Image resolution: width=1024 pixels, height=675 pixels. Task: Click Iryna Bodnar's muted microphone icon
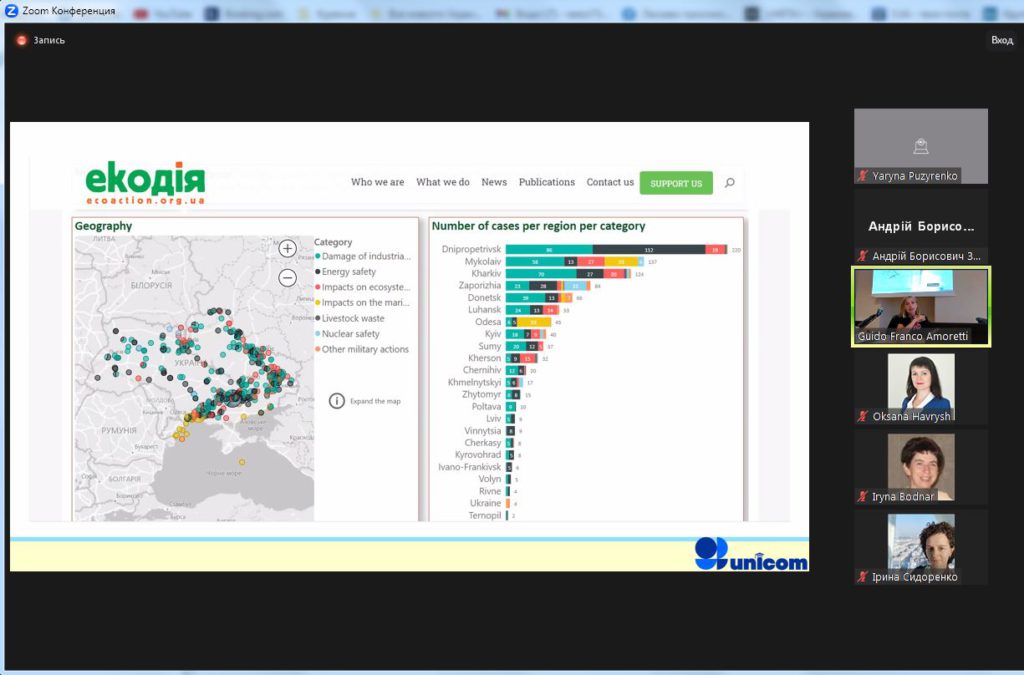point(862,496)
